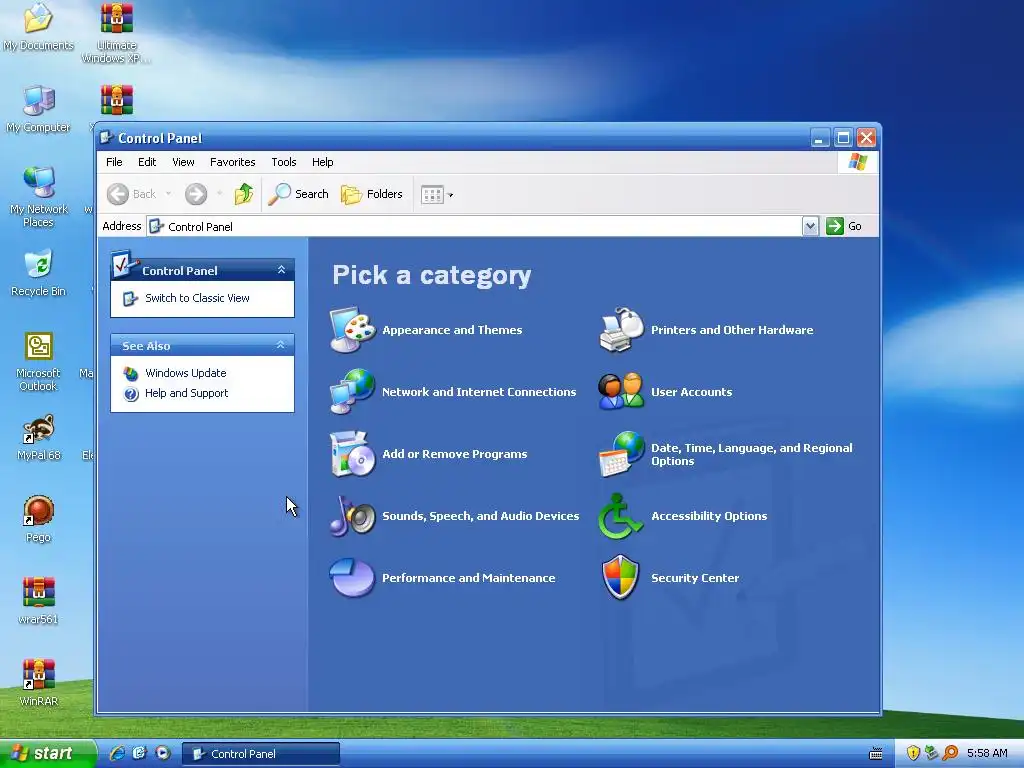The width and height of the screenshot is (1024, 768).
Task: Launch Internet Explorer from Quick Launch
Action: pos(118,753)
